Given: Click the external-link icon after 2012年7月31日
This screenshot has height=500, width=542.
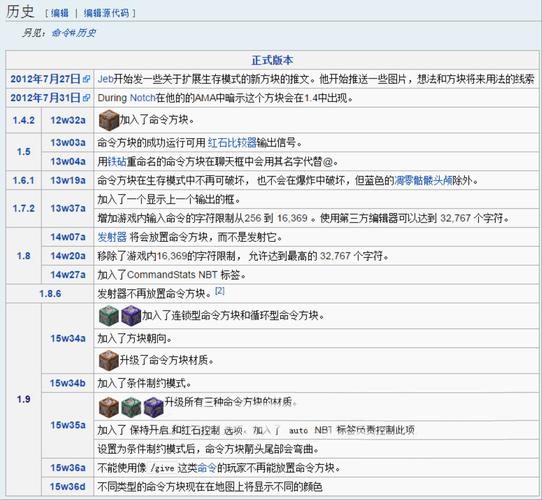Looking at the screenshot, I should point(86,98).
